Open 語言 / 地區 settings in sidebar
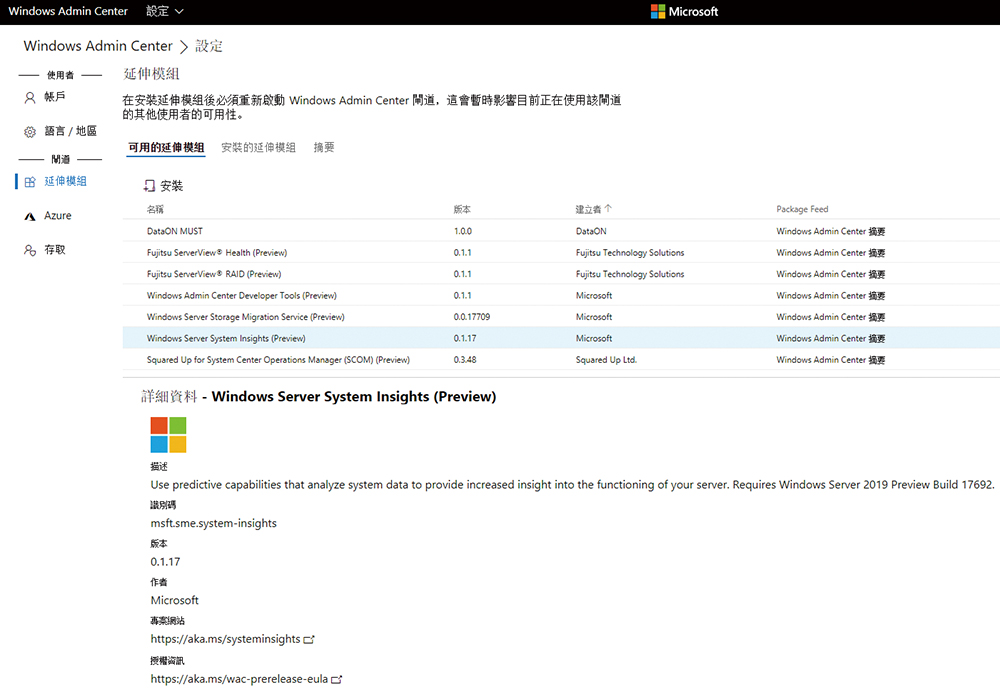Screen dimensions: 1000x692 70,131
